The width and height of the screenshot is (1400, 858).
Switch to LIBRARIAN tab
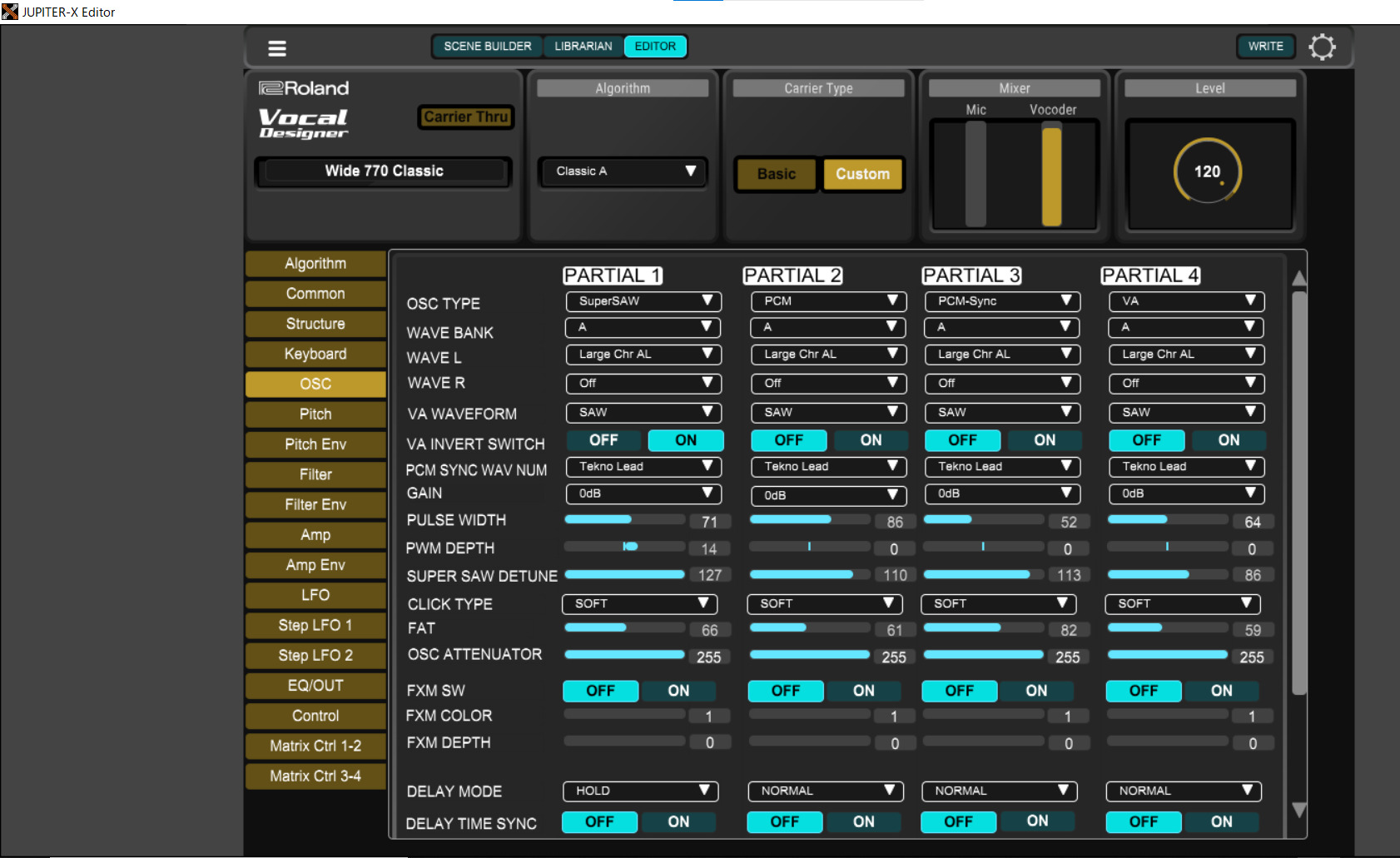[x=583, y=47]
